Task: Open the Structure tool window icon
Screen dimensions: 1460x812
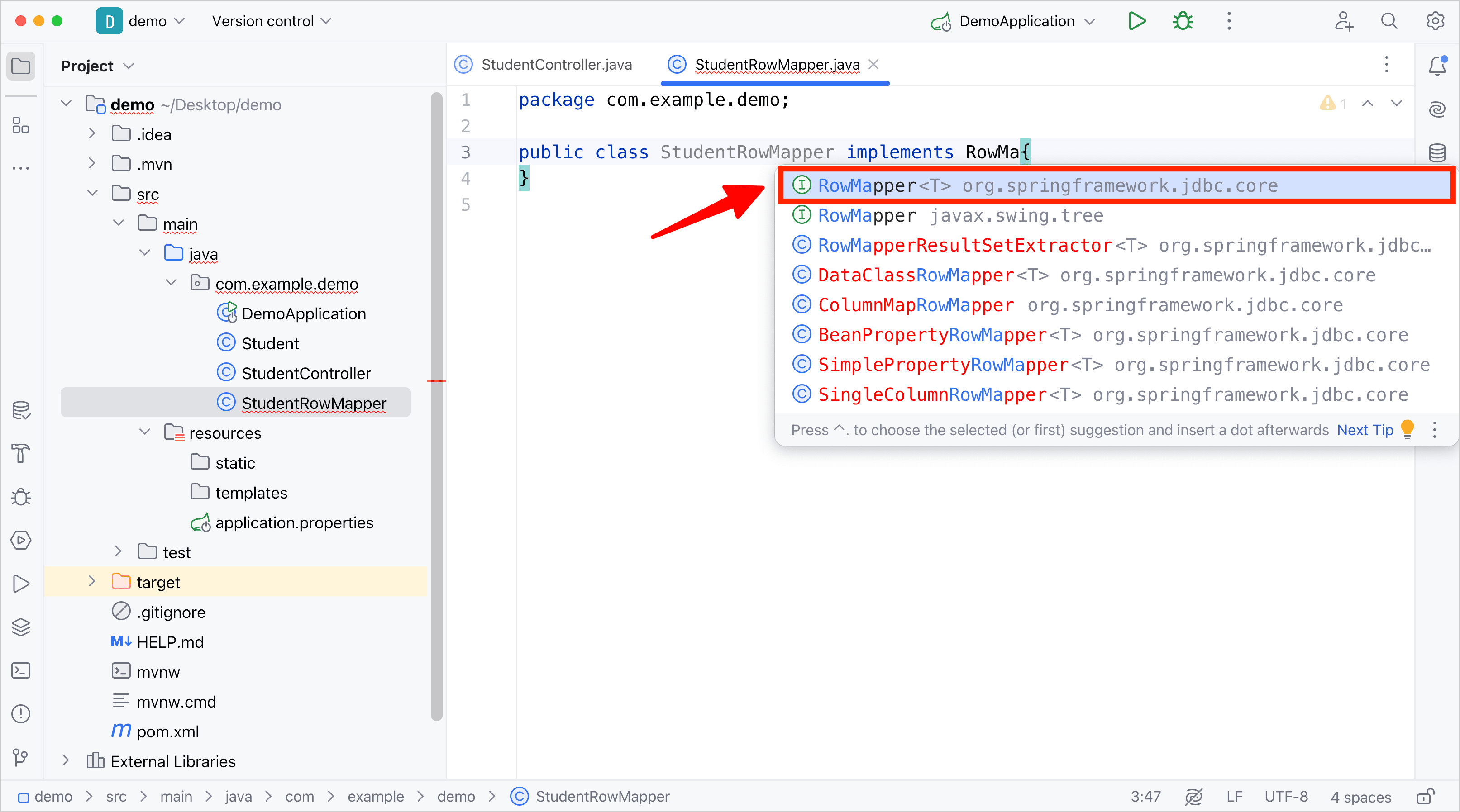Action: (x=21, y=125)
